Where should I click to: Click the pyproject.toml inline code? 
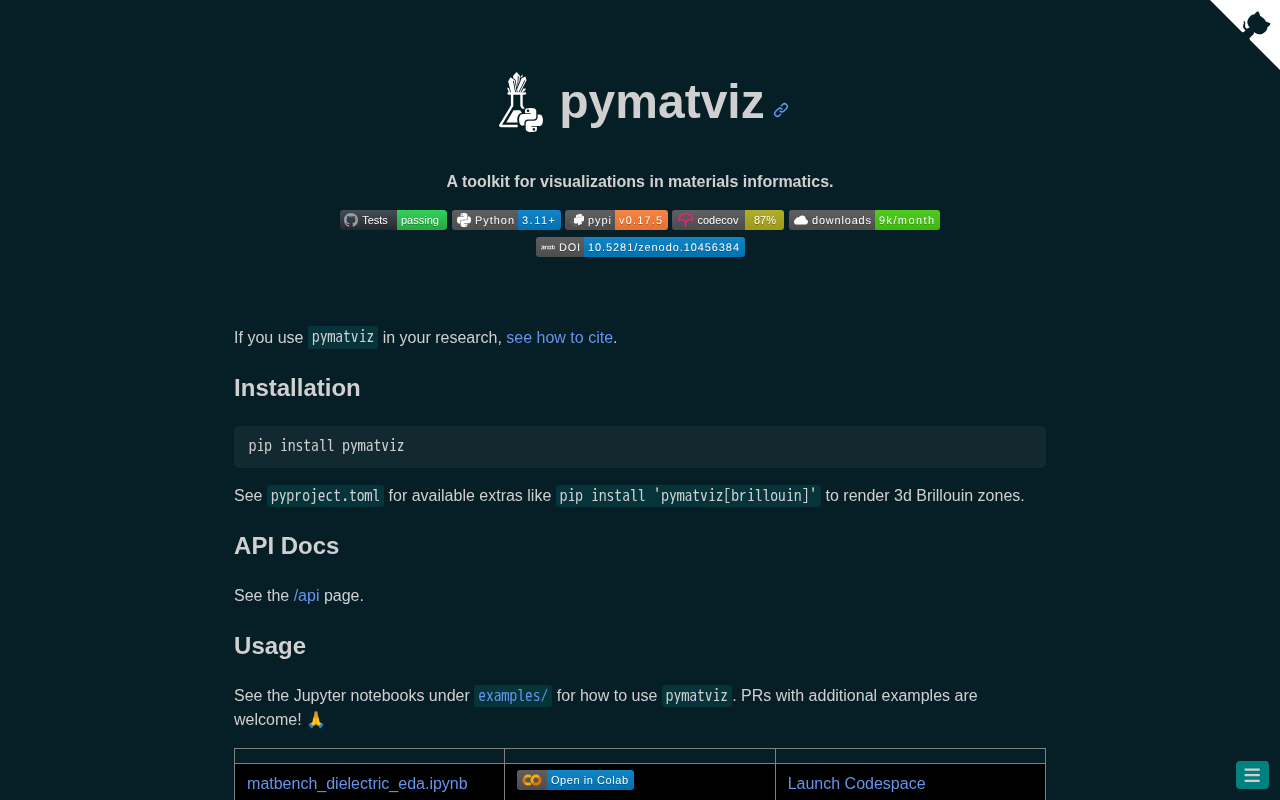pos(325,496)
